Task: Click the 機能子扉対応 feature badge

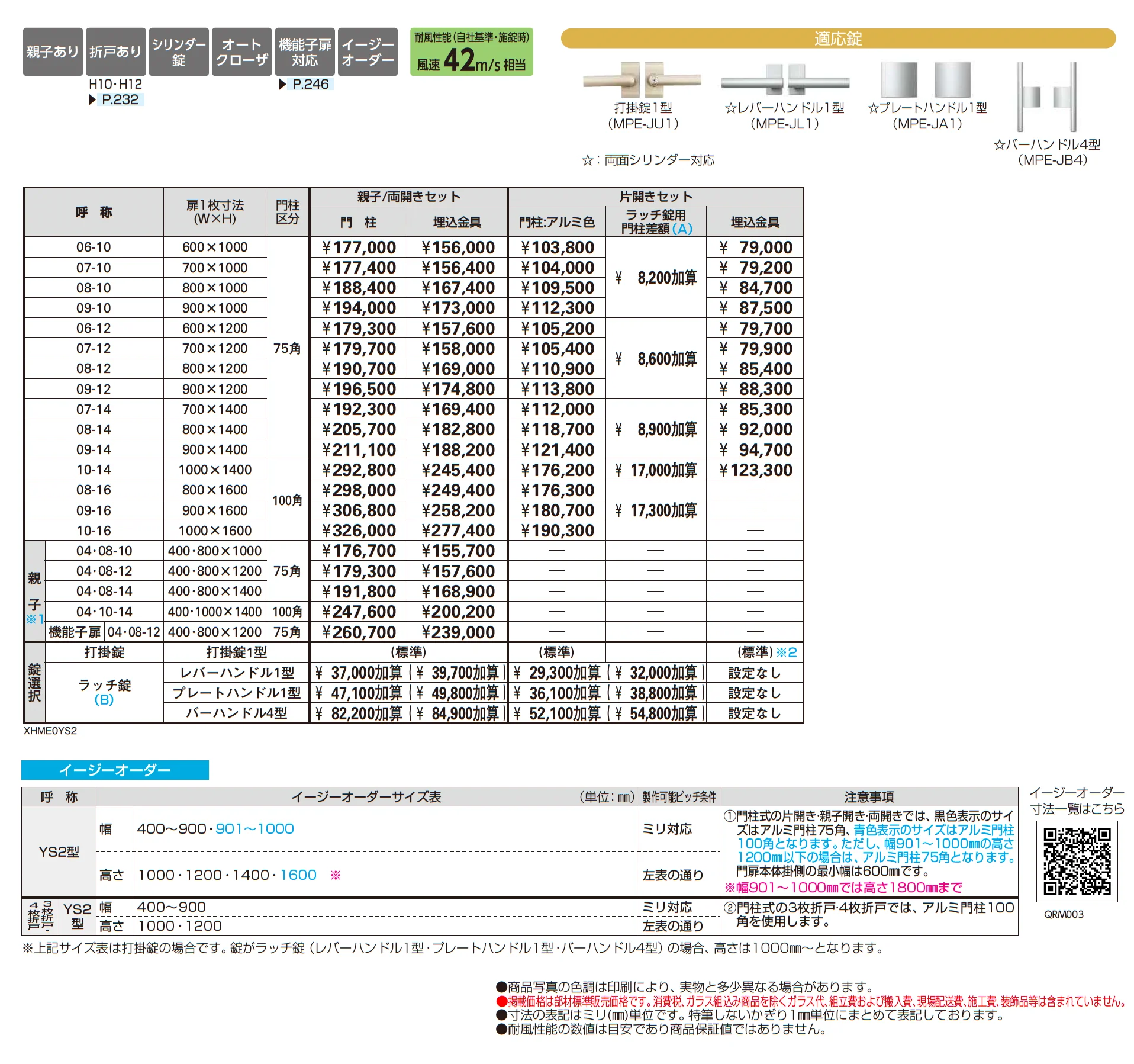Action: click(305, 52)
